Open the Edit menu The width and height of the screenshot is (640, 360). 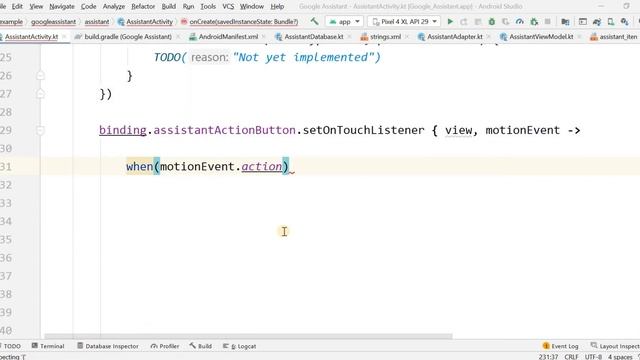click(x=17, y=7)
